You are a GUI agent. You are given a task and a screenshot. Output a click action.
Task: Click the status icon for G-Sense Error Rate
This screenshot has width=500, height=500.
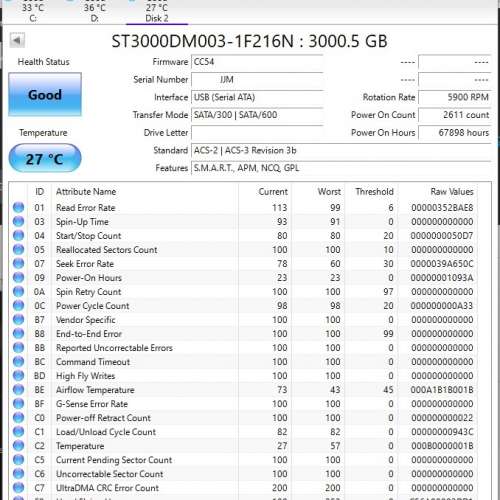click(19, 403)
